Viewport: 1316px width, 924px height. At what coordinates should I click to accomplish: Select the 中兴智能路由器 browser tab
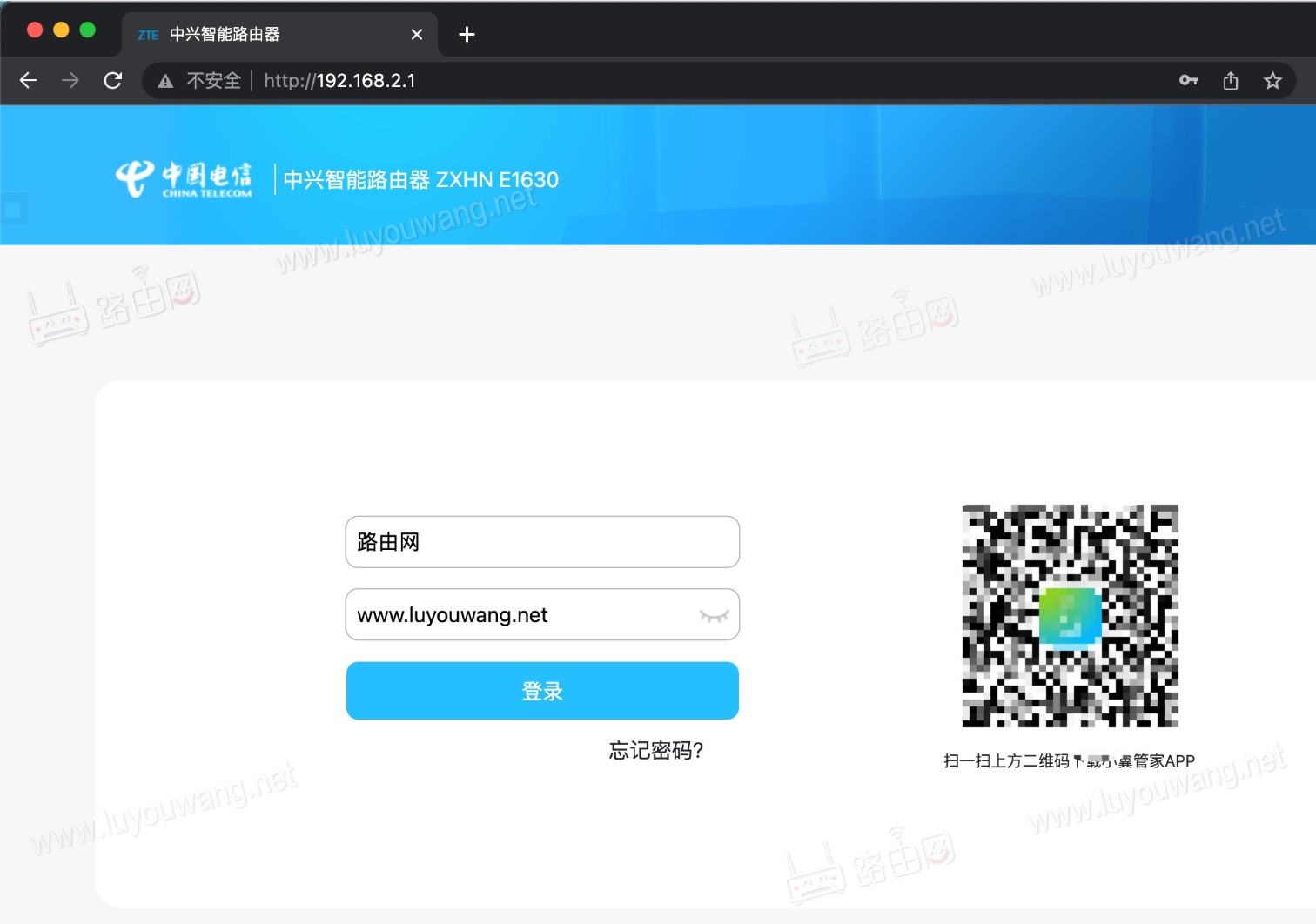pyautogui.click(x=261, y=34)
